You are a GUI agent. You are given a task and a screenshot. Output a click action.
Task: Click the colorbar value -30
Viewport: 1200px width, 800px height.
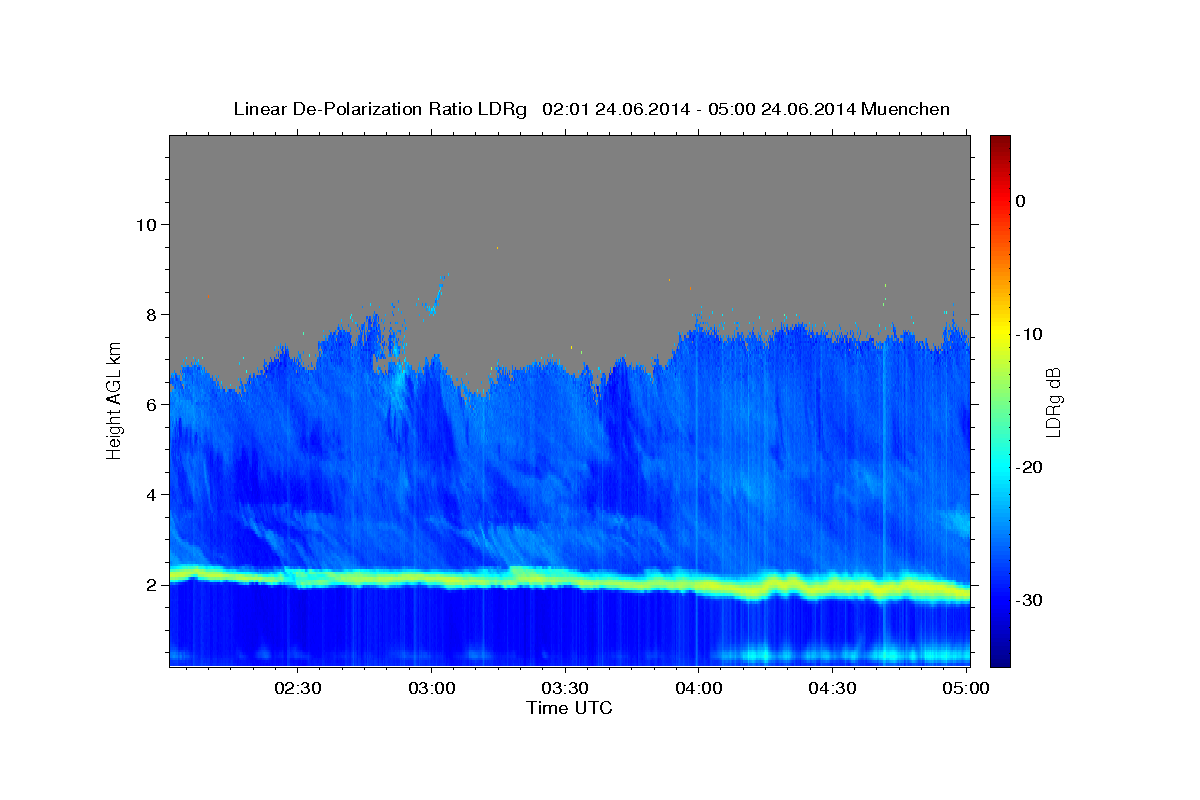[x=1030, y=600]
